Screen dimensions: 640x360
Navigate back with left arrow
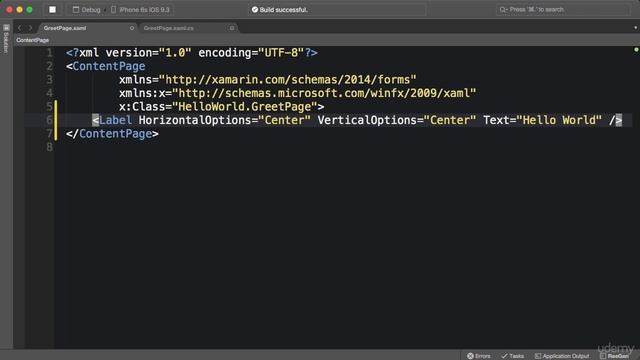pos(19,28)
